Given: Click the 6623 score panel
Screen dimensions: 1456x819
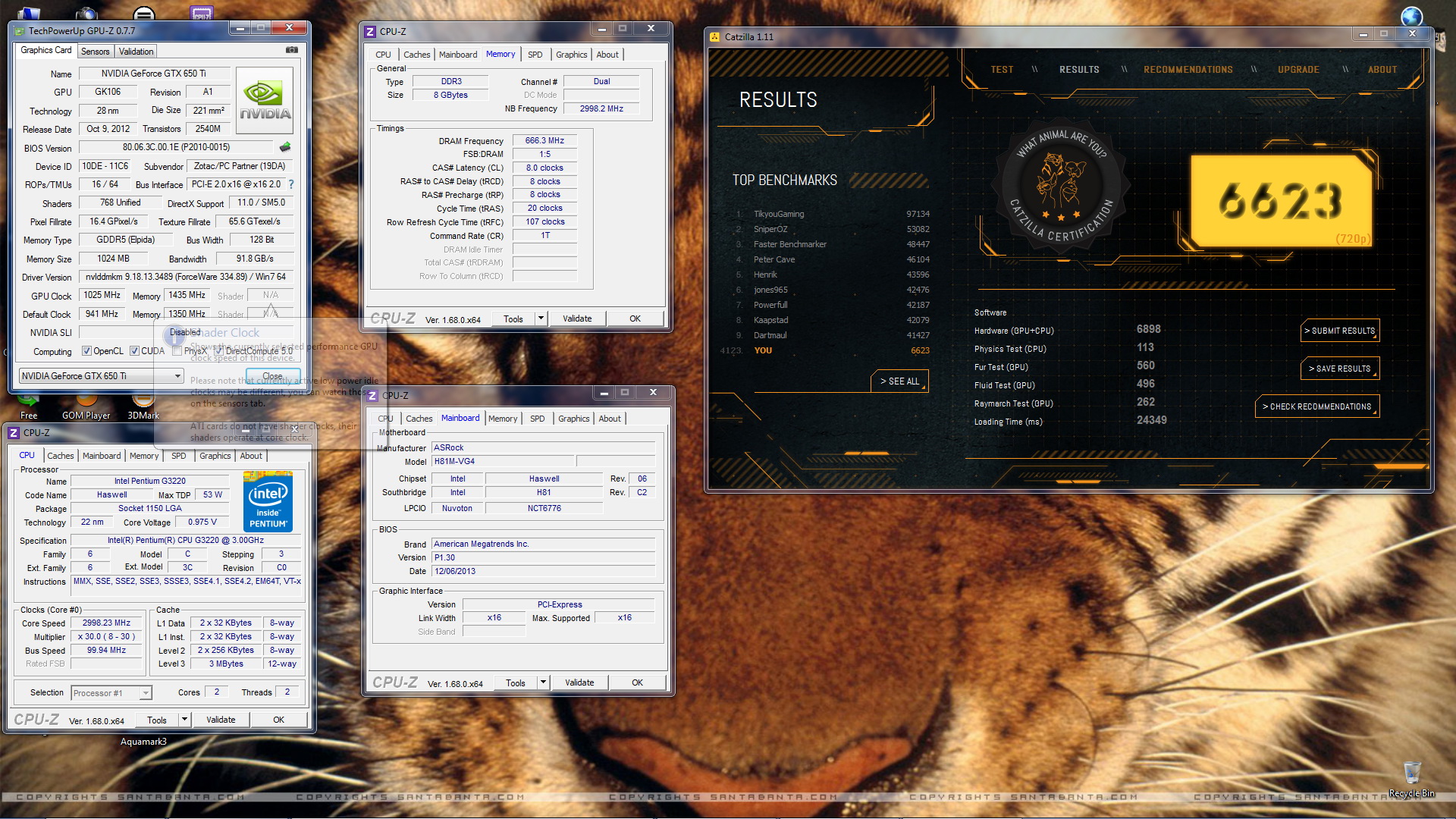Looking at the screenshot, I should pyautogui.click(x=1281, y=201).
